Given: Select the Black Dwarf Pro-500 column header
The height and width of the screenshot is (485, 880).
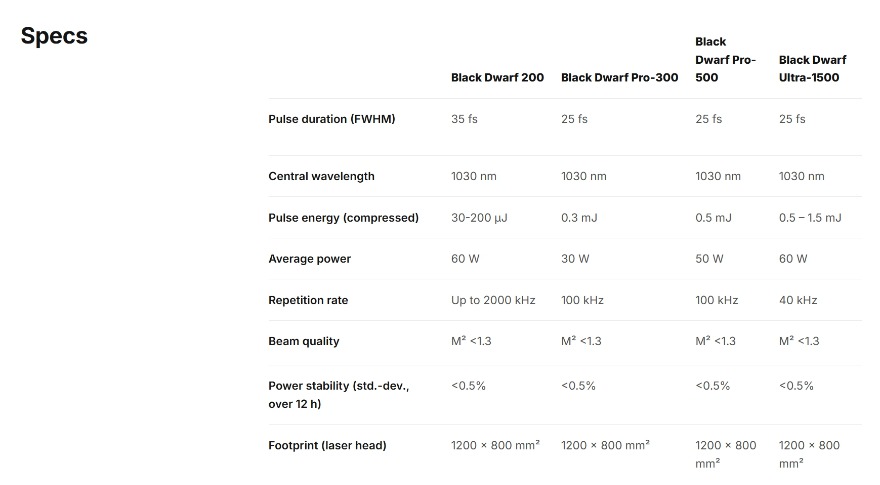Looking at the screenshot, I should 725,59.
